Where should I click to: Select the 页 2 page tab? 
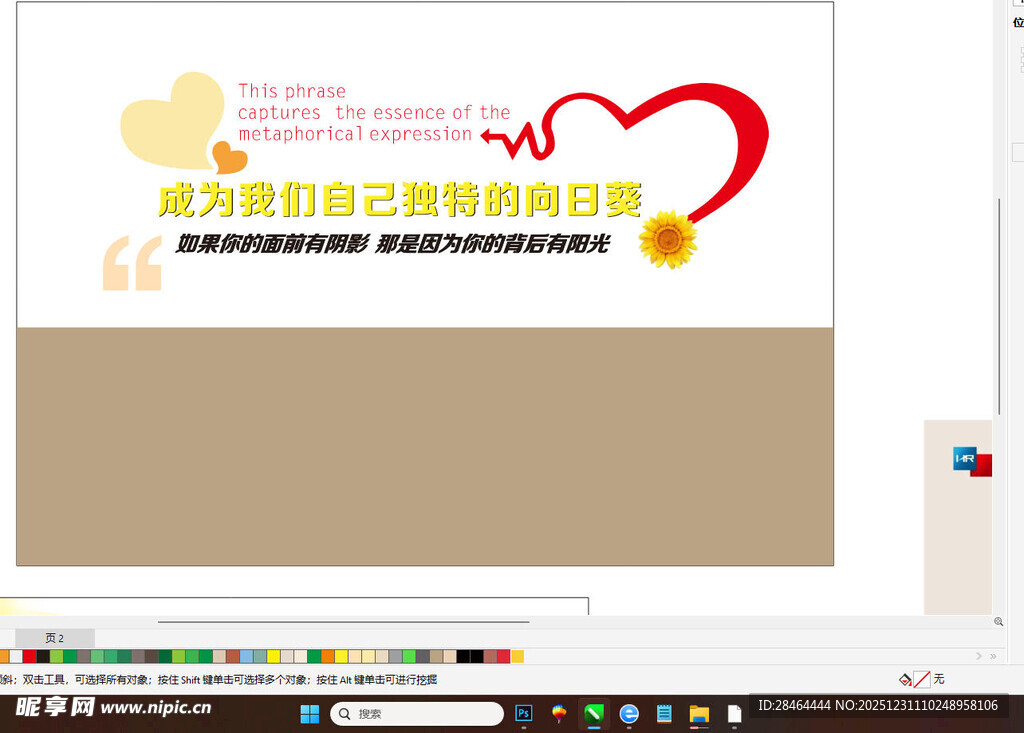coord(56,637)
